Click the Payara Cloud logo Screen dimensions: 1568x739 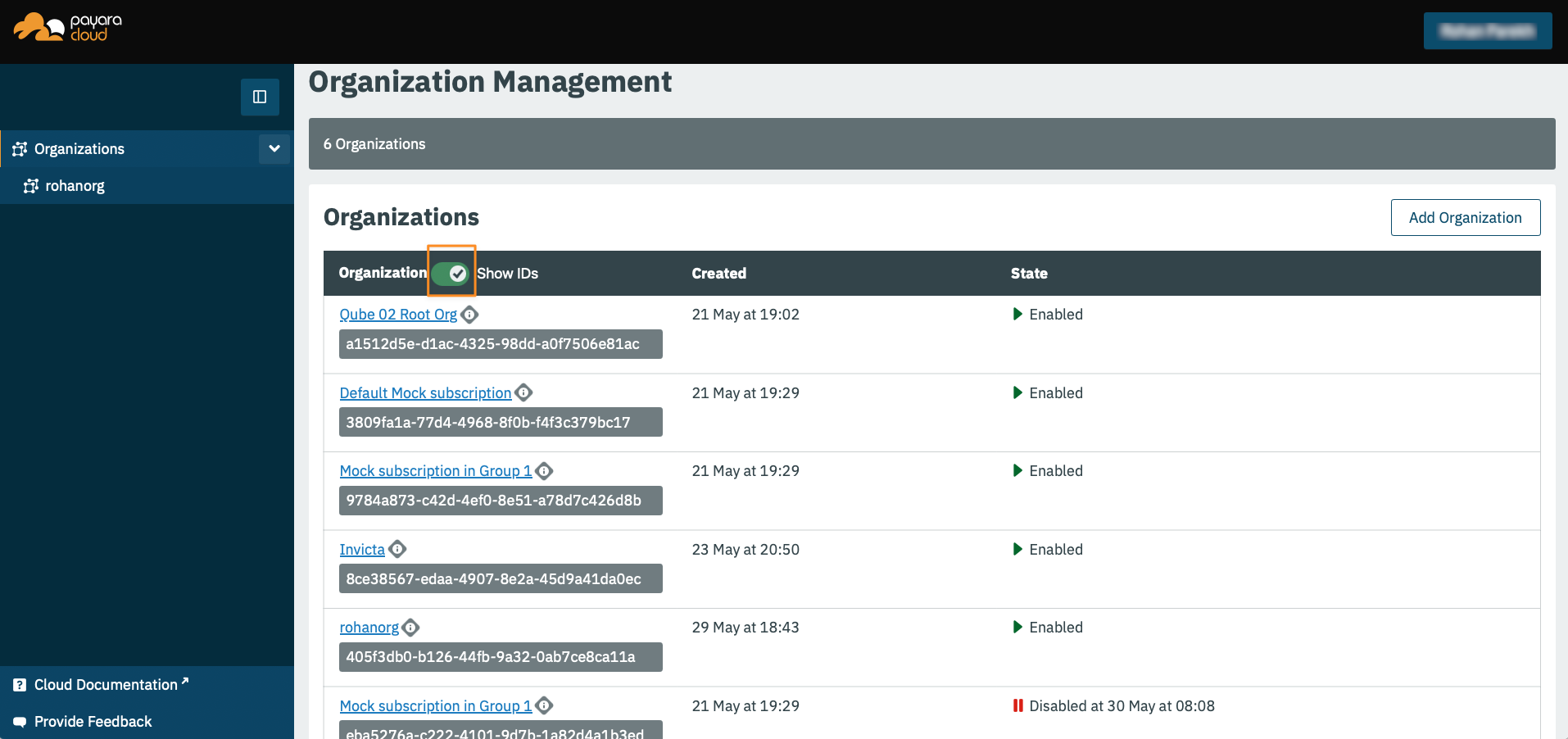66,30
